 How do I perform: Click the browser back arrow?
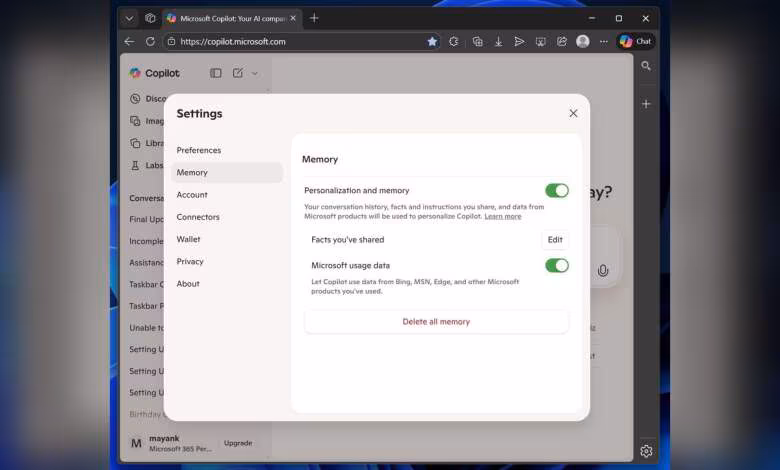coord(129,42)
